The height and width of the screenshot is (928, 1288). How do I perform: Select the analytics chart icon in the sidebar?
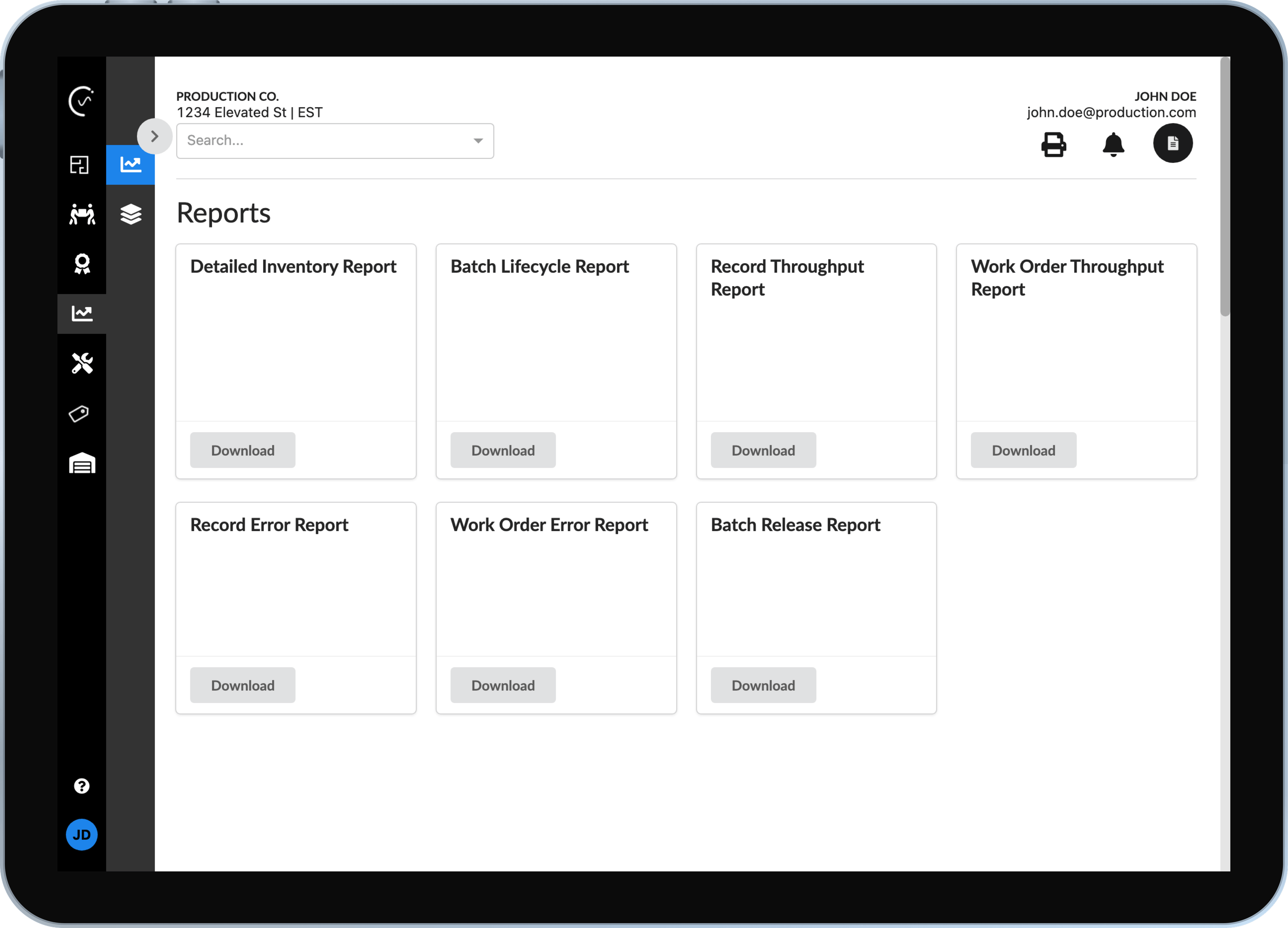[x=82, y=313]
